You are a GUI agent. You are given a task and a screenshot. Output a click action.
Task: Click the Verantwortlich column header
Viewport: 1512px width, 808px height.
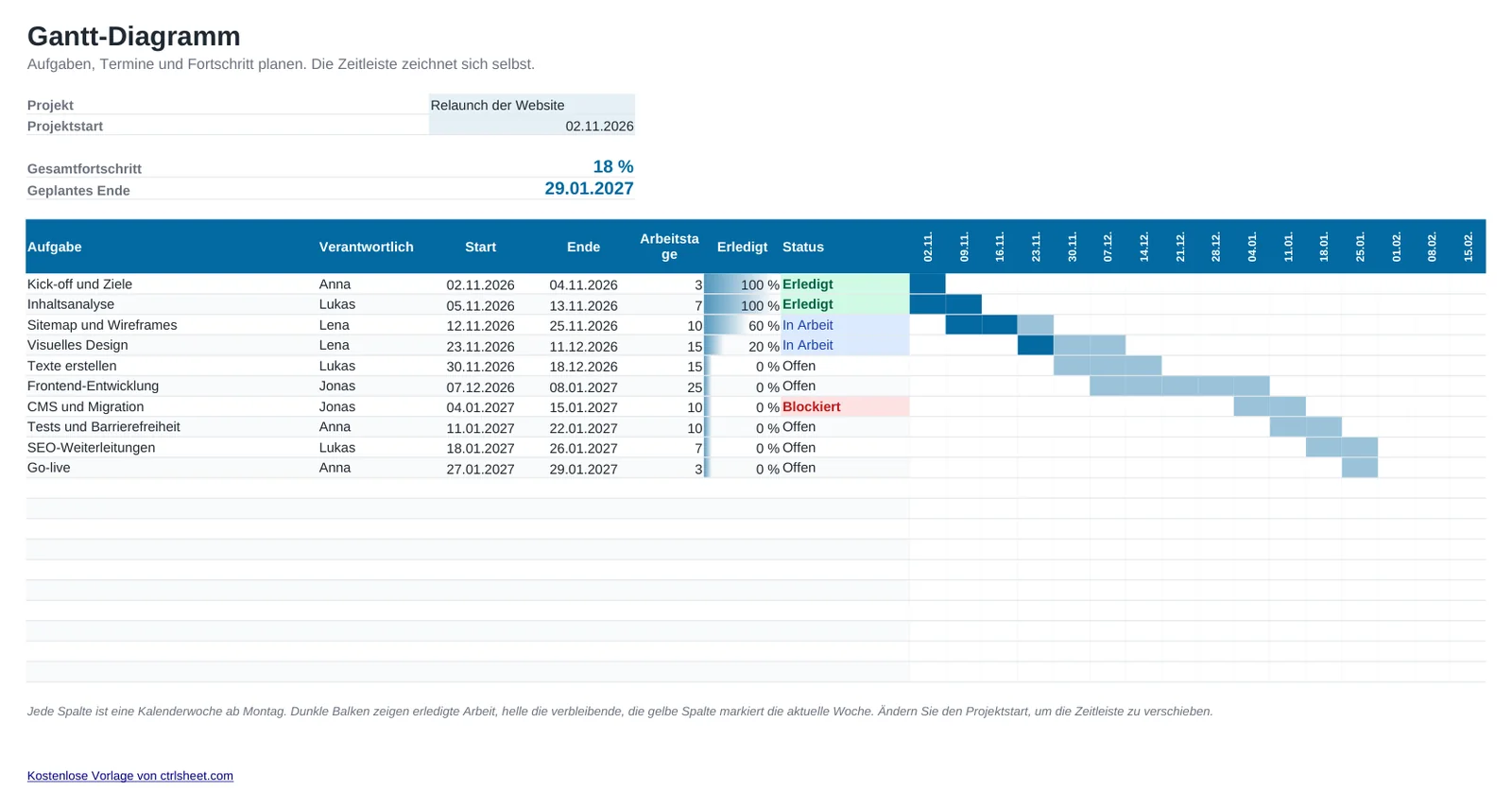tap(367, 247)
